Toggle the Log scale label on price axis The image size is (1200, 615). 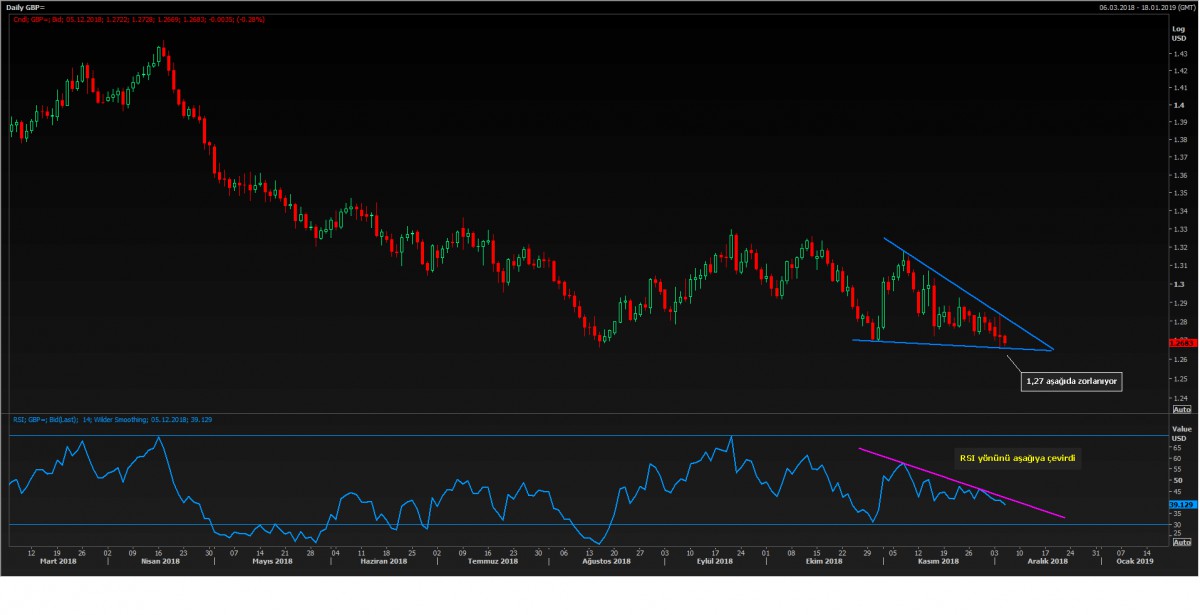coord(1178,28)
